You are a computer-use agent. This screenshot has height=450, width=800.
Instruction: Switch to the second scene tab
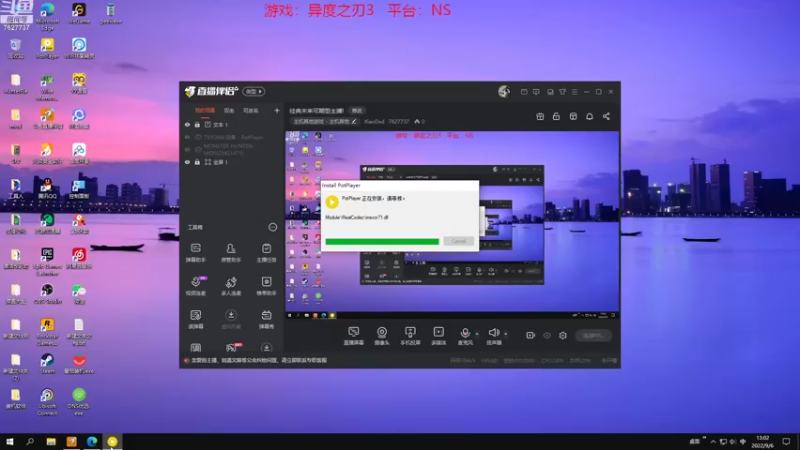coord(229,110)
